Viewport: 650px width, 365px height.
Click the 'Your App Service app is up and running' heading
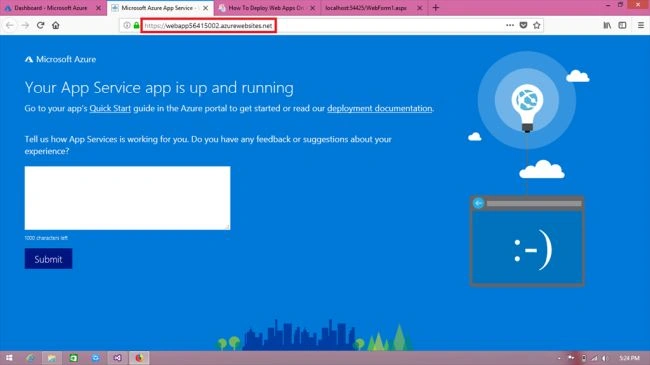tap(159, 88)
